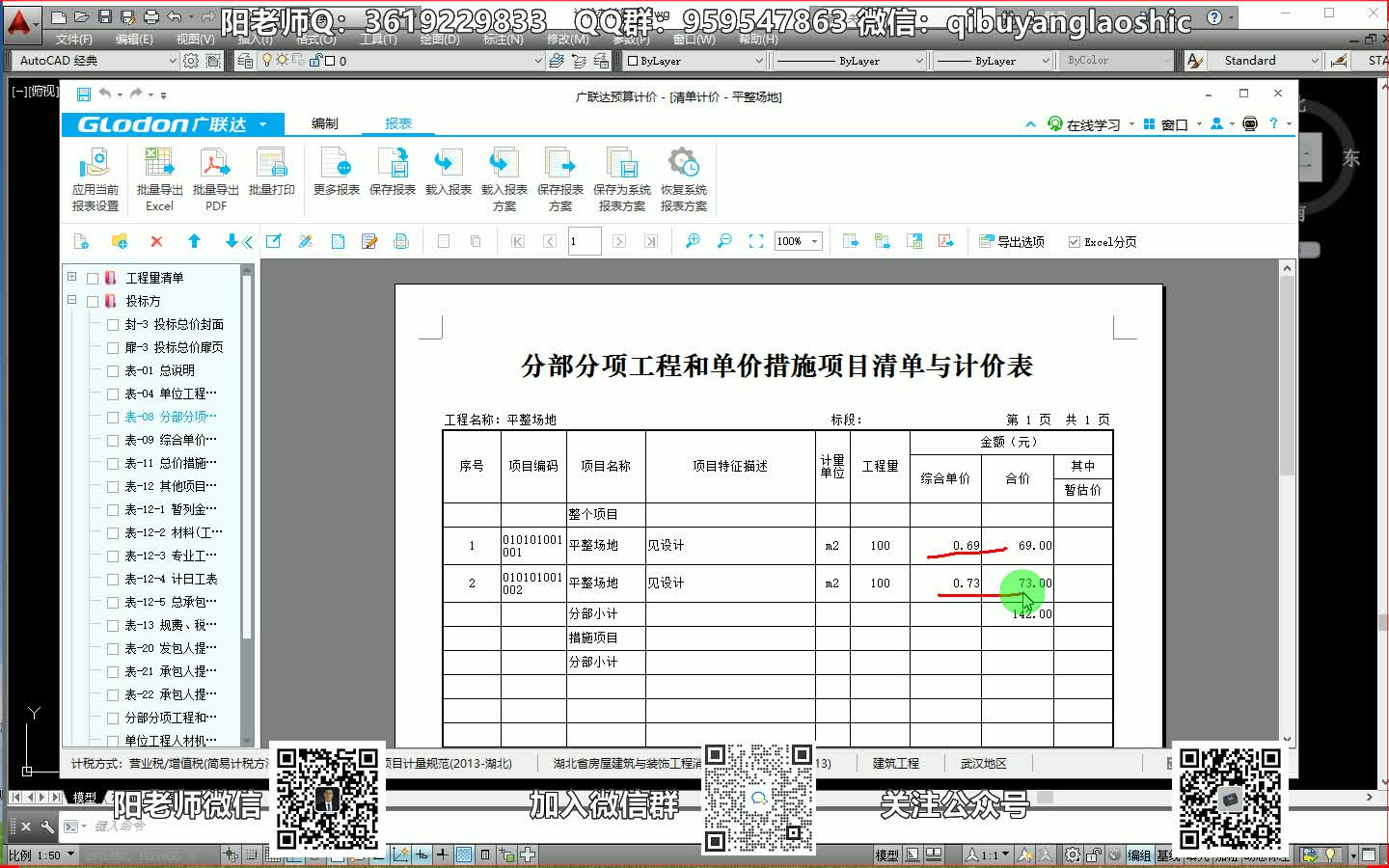Screen dimensions: 1389x868
Task: Click the print report icon
Action: point(401,241)
